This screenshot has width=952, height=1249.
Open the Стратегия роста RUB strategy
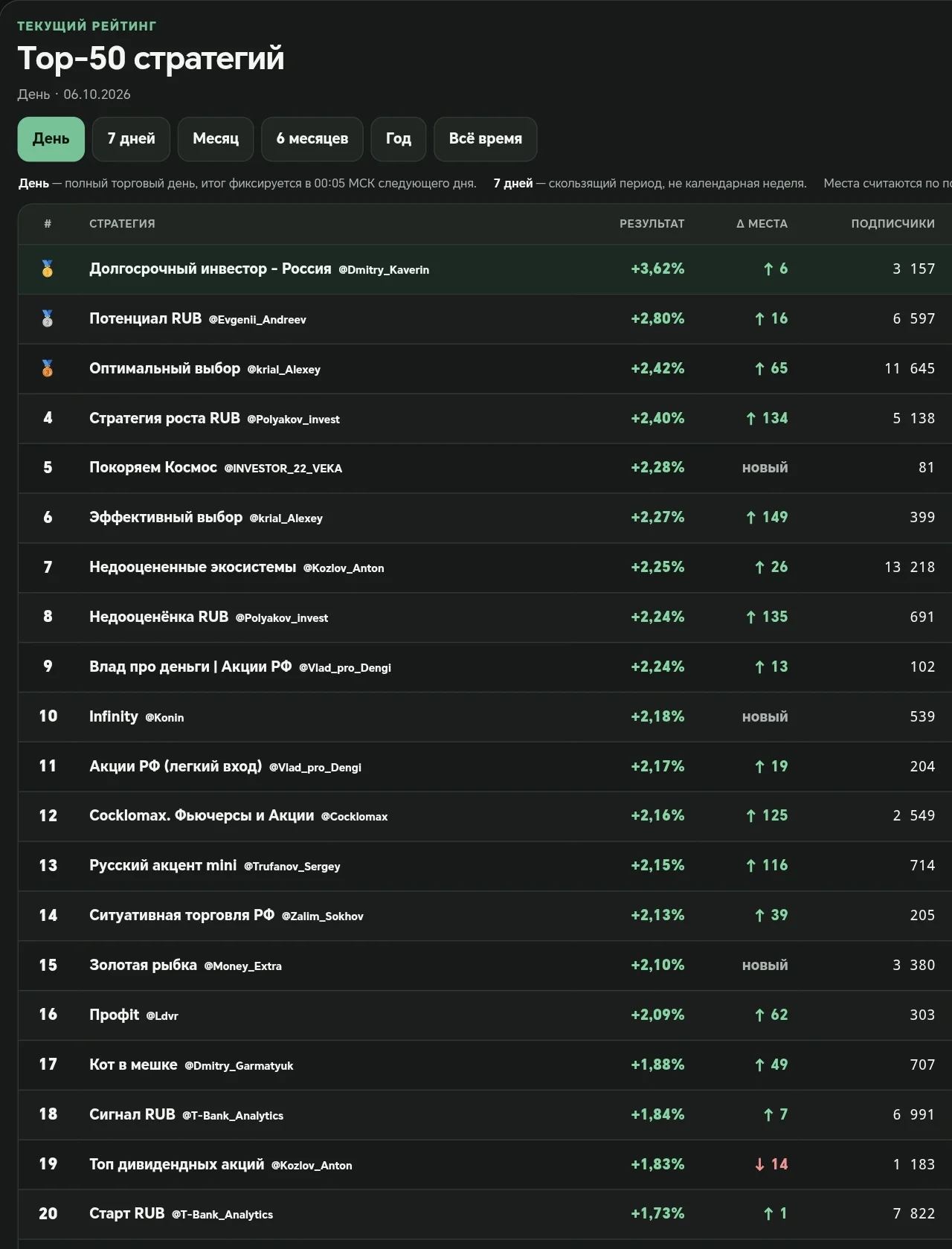(x=164, y=418)
